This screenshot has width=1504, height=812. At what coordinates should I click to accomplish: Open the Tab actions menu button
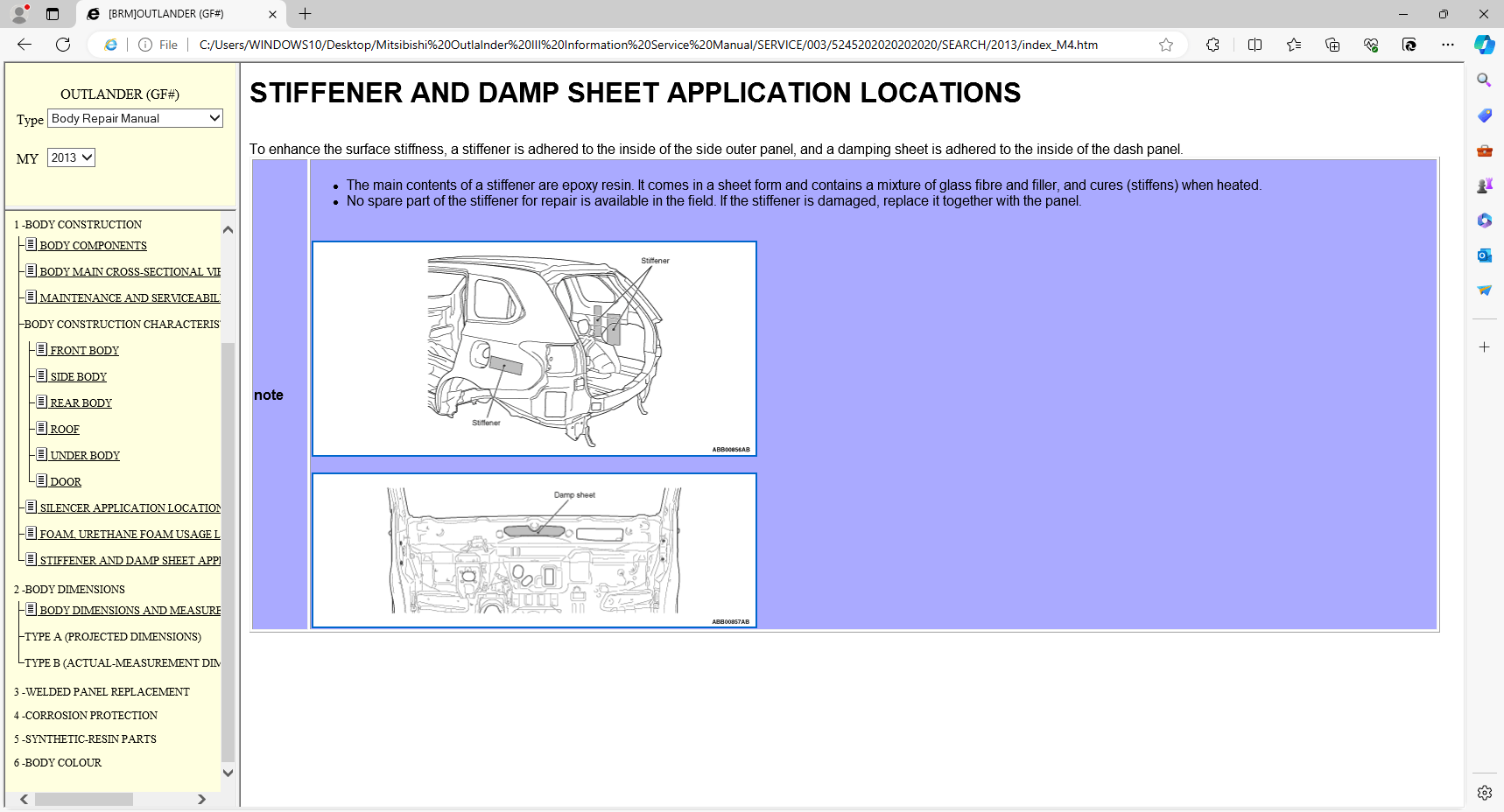coord(53,14)
